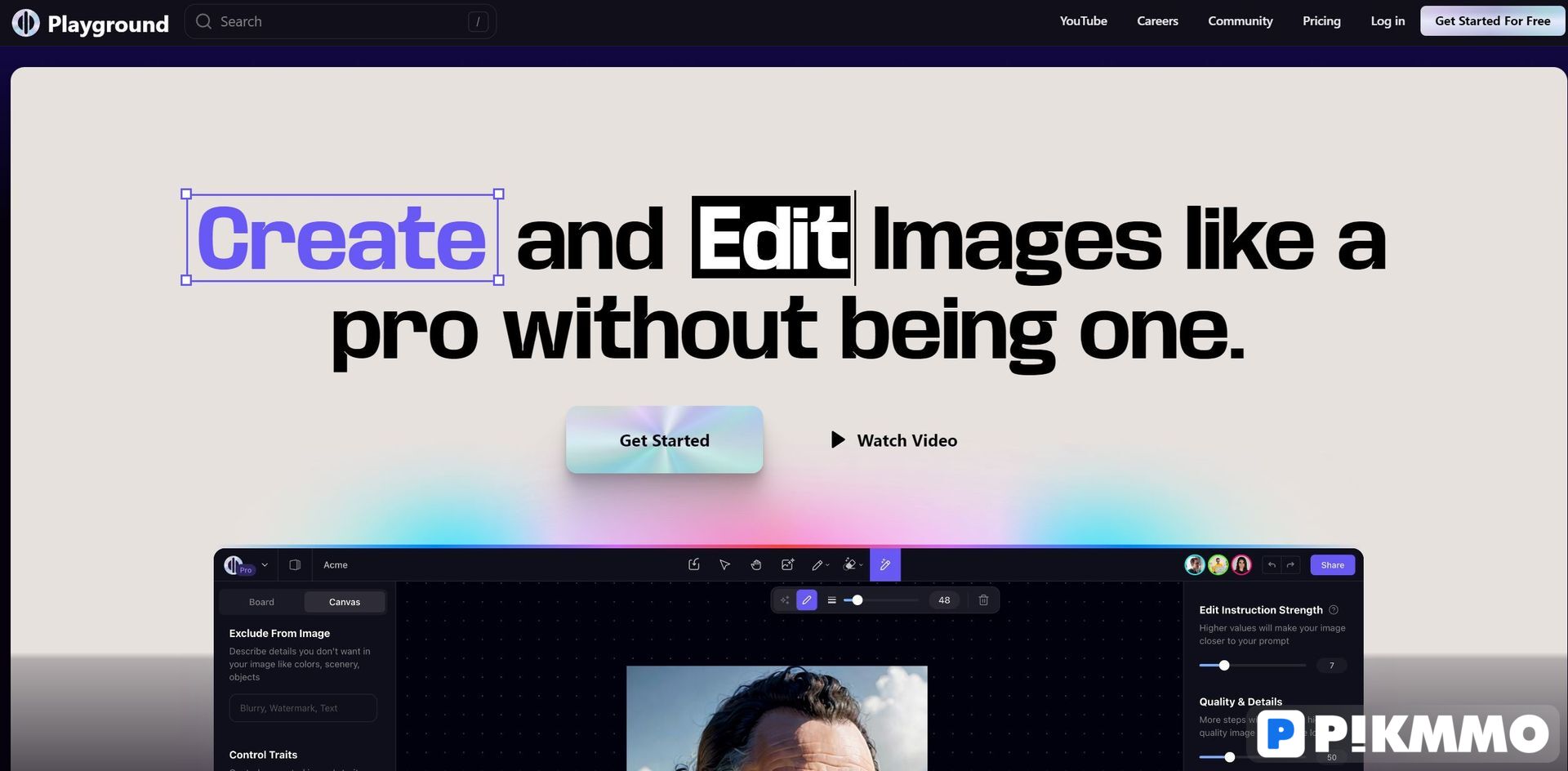1568x771 pixels.
Task: Adjust the Quality & Details slider
Action: 1229,757
